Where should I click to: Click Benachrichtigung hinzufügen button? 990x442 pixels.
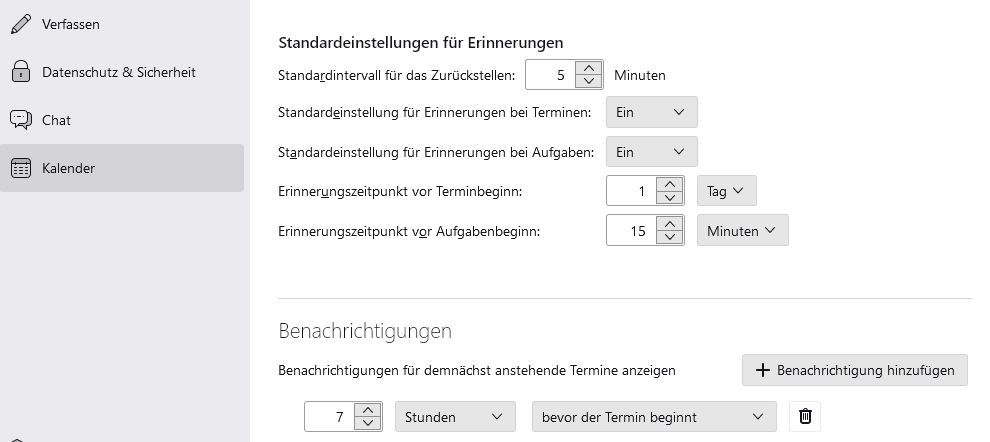(855, 370)
